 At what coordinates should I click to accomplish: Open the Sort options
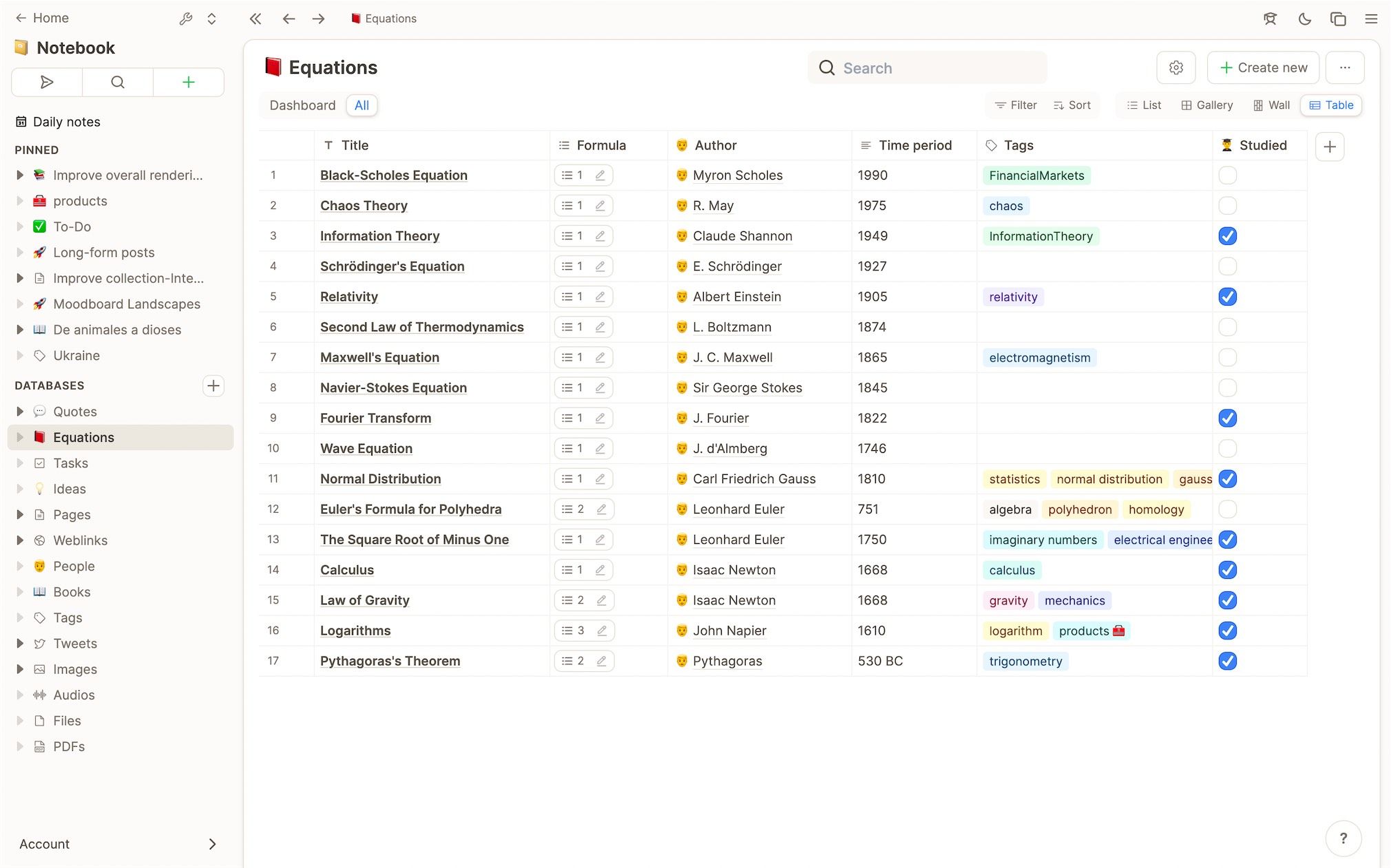(1072, 105)
